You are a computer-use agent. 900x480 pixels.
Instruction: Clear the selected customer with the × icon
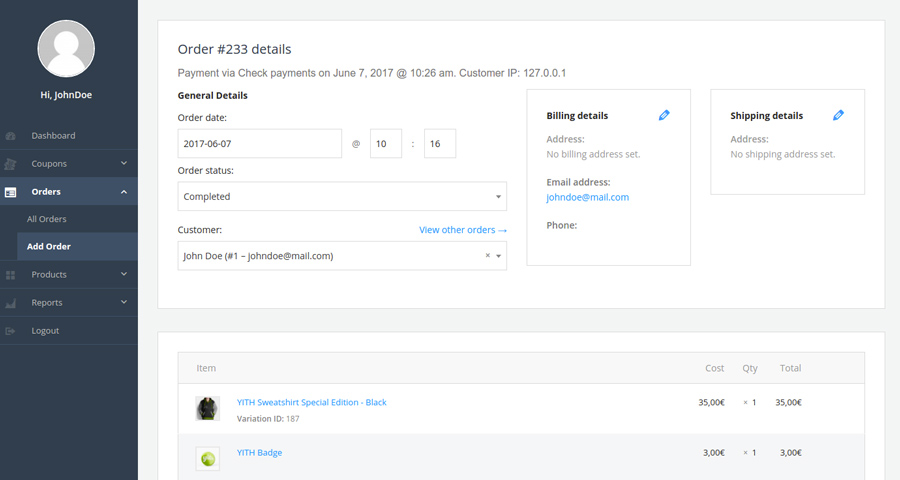(488, 256)
